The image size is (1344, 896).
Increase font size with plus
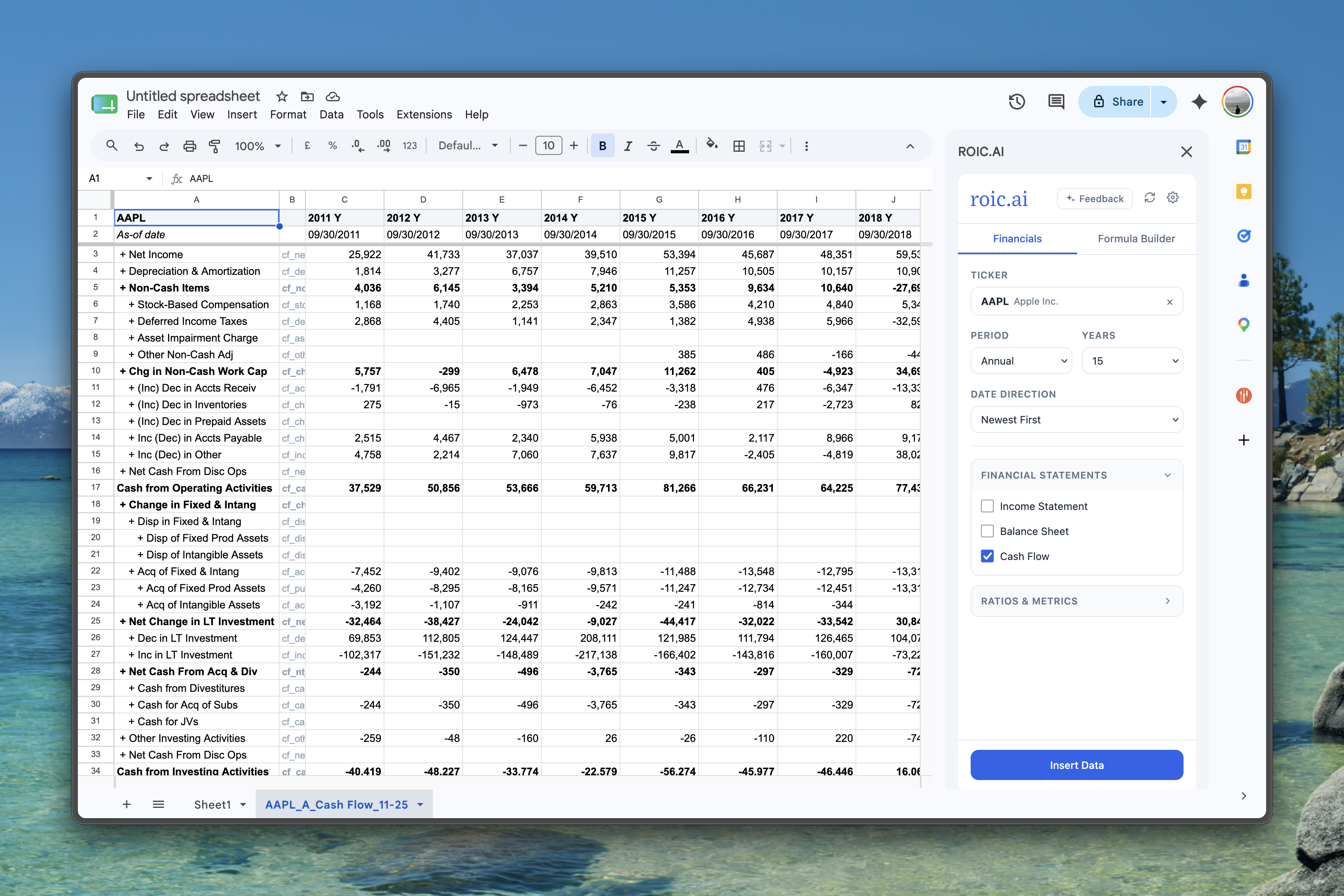(x=574, y=146)
